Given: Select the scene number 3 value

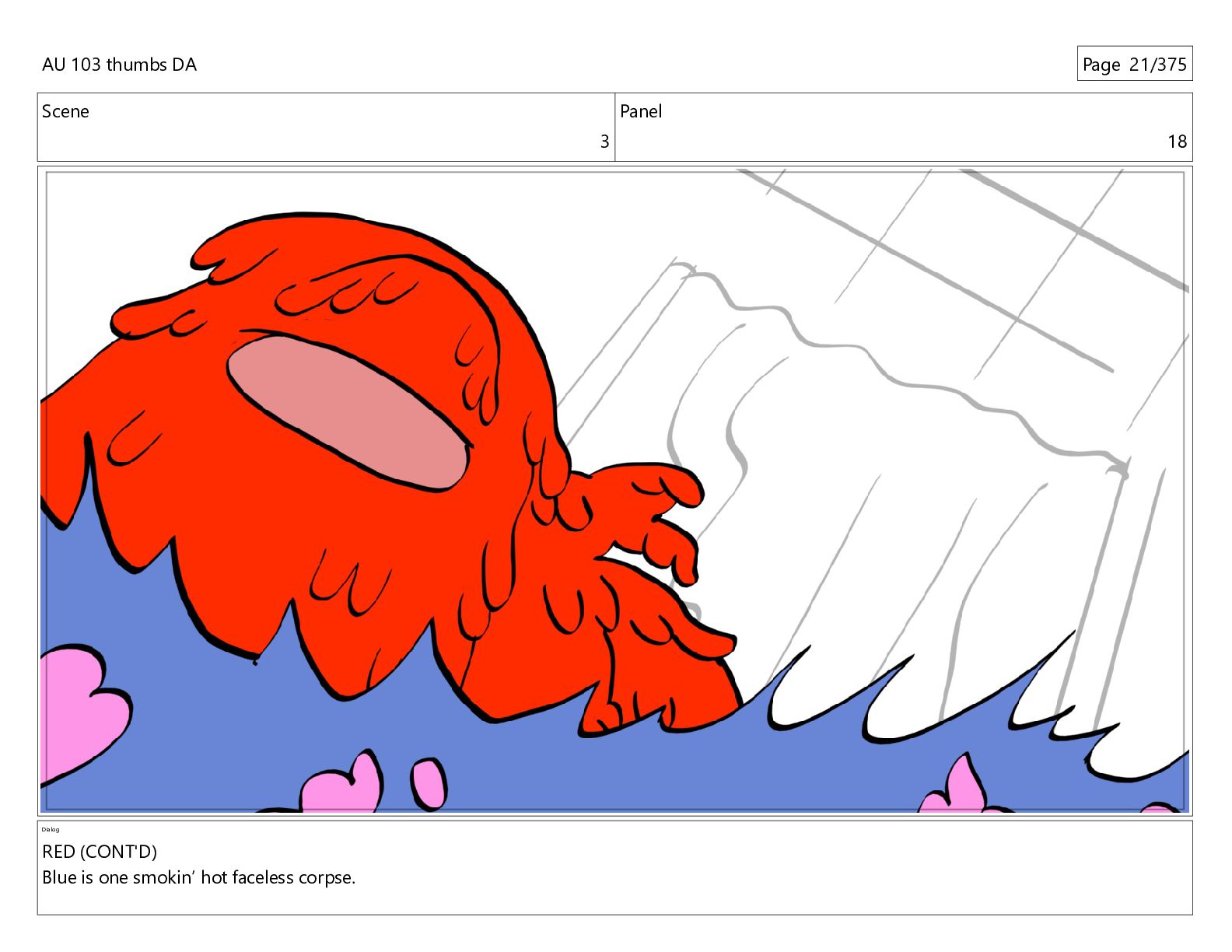Looking at the screenshot, I should point(604,142).
